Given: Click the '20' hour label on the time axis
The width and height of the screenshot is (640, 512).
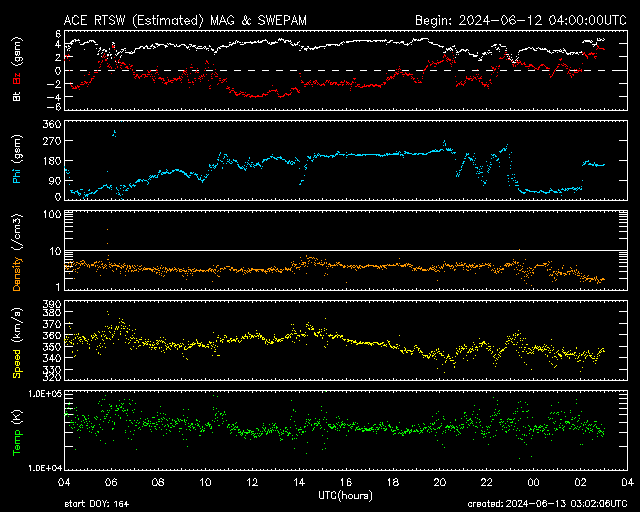Looking at the screenshot, I should tap(440, 483).
